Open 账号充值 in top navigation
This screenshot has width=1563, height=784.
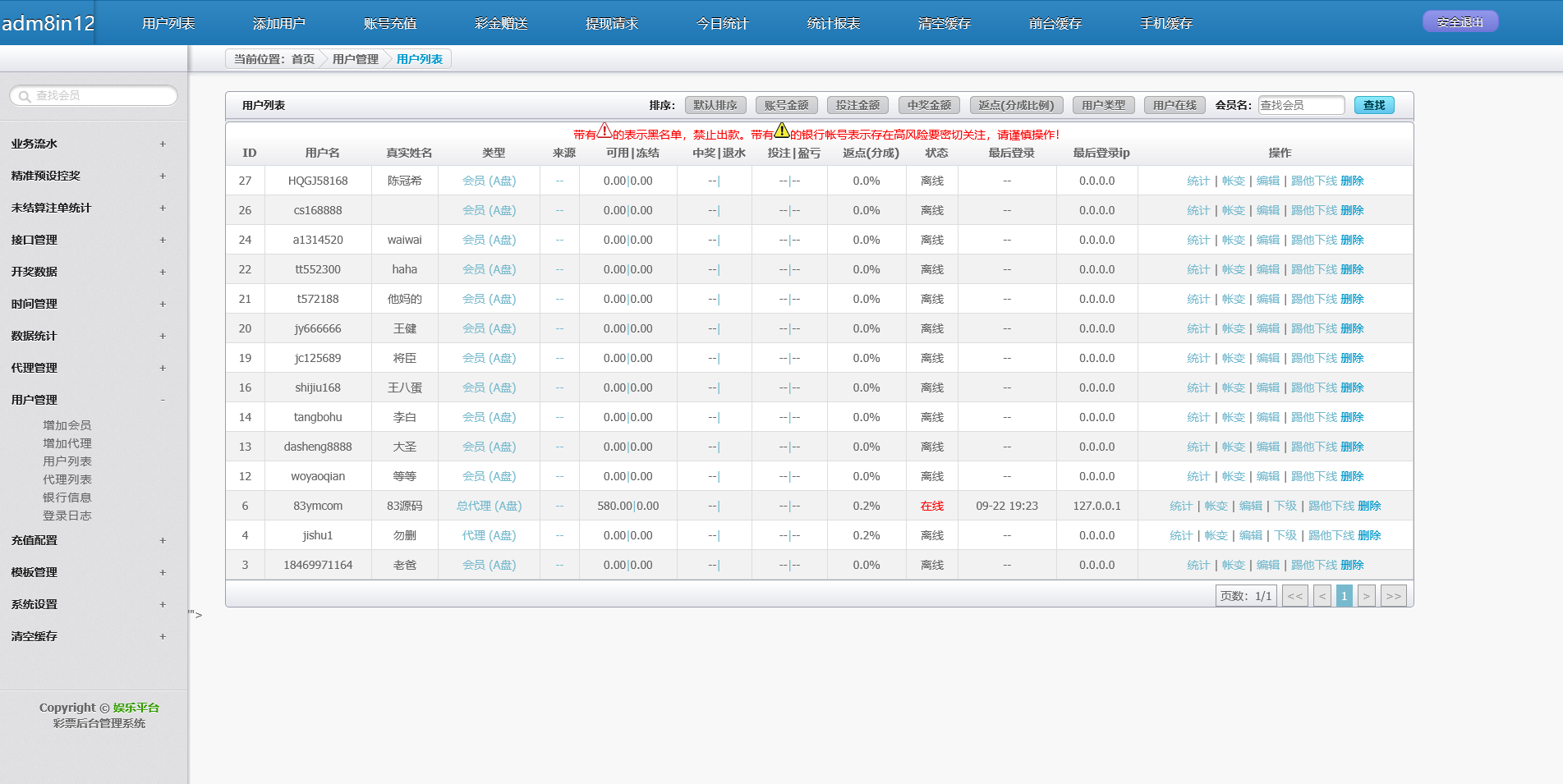coord(390,24)
